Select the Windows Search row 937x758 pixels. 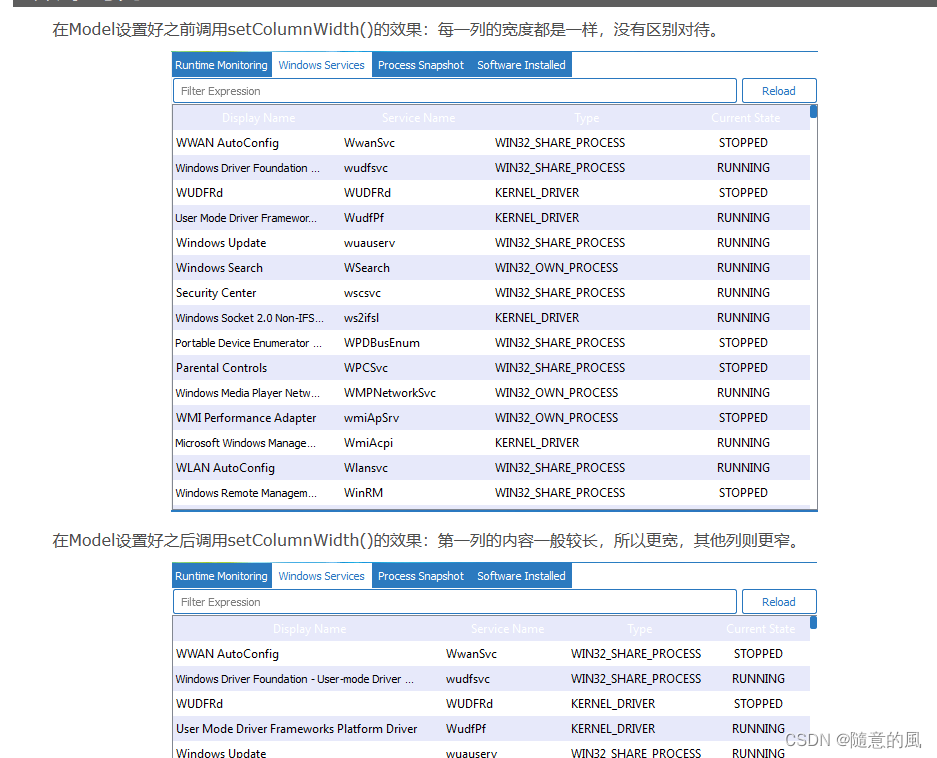tap(491, 268)
